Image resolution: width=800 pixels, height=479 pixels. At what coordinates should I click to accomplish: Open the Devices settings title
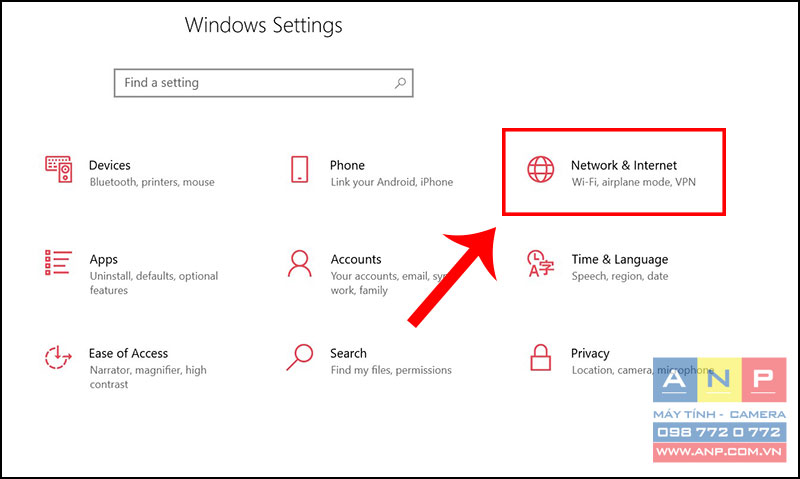click(x=110, y=165)
